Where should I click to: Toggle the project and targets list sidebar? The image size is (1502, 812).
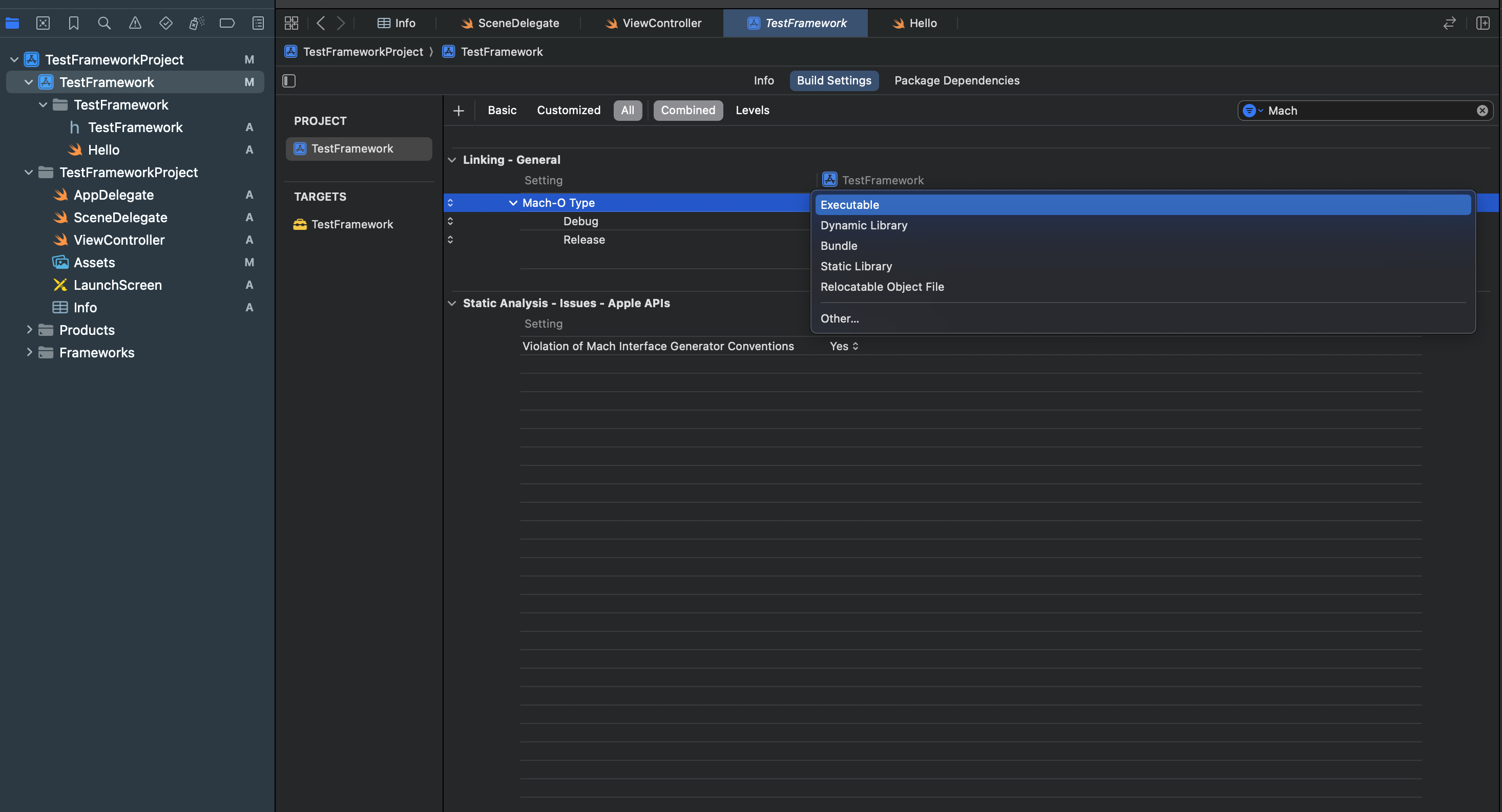tap(289, 81)
